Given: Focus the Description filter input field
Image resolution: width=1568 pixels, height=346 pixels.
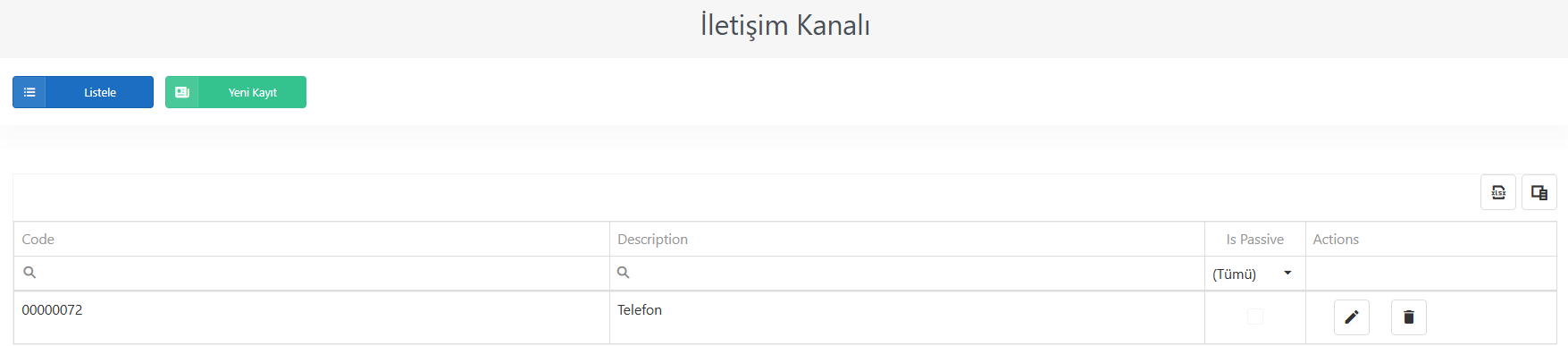Looking at the screenshot, I should (x=907, y=274).
